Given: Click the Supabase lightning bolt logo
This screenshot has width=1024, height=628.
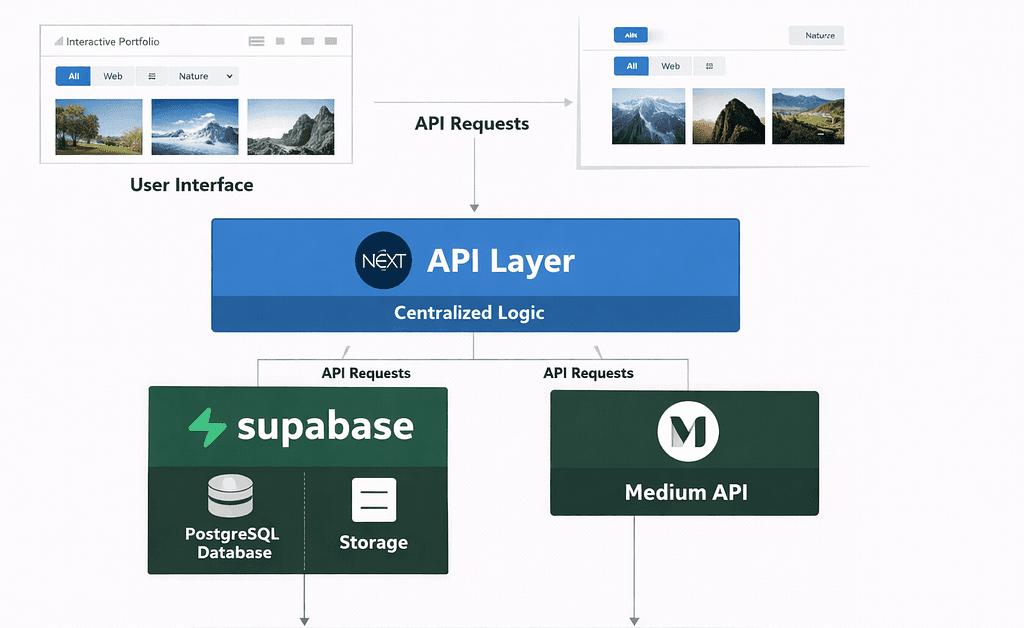Looking at the screenshot, I should point(207,427).
